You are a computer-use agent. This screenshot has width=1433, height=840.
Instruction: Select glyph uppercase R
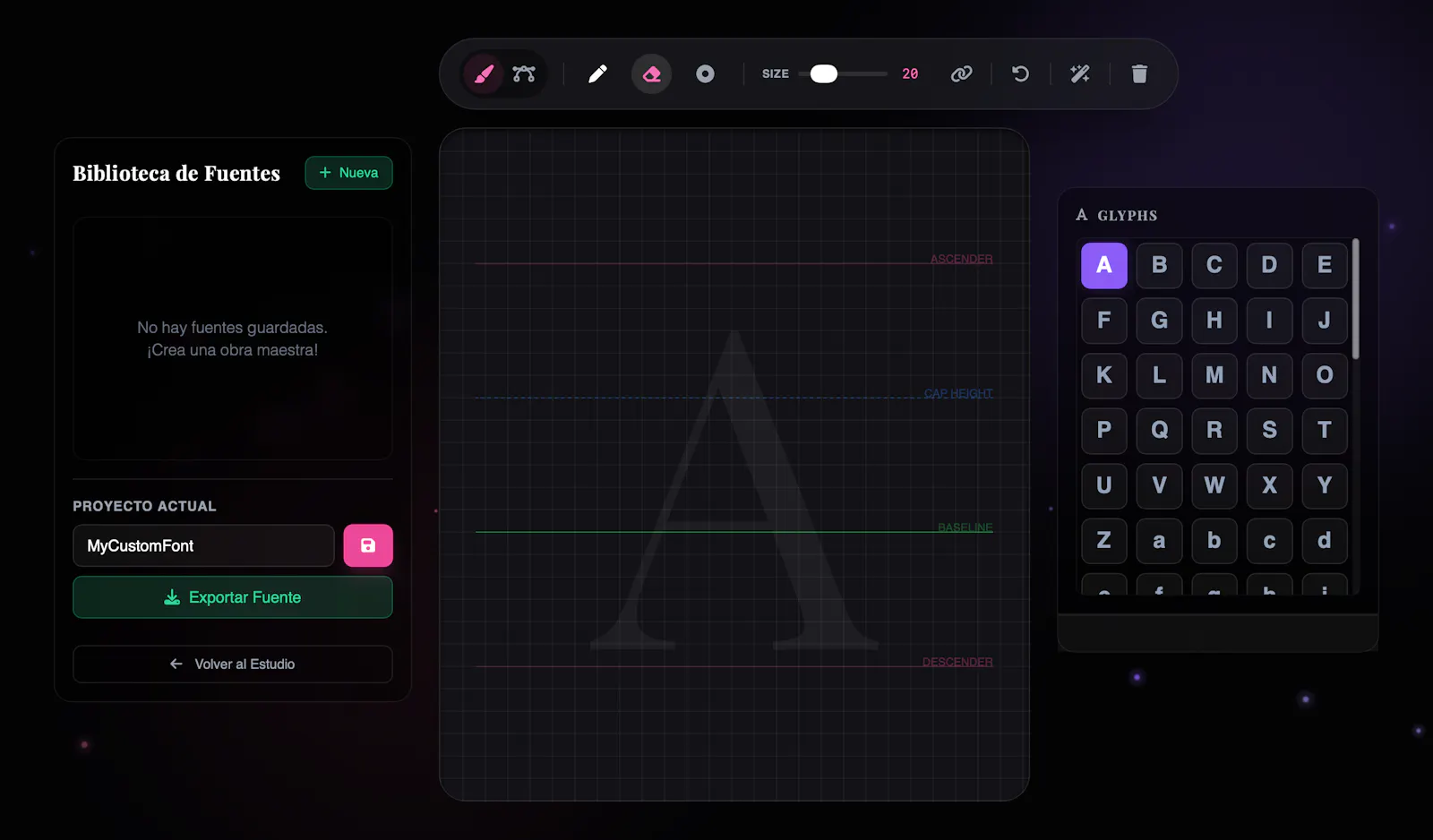click(x=1214, y=431)
